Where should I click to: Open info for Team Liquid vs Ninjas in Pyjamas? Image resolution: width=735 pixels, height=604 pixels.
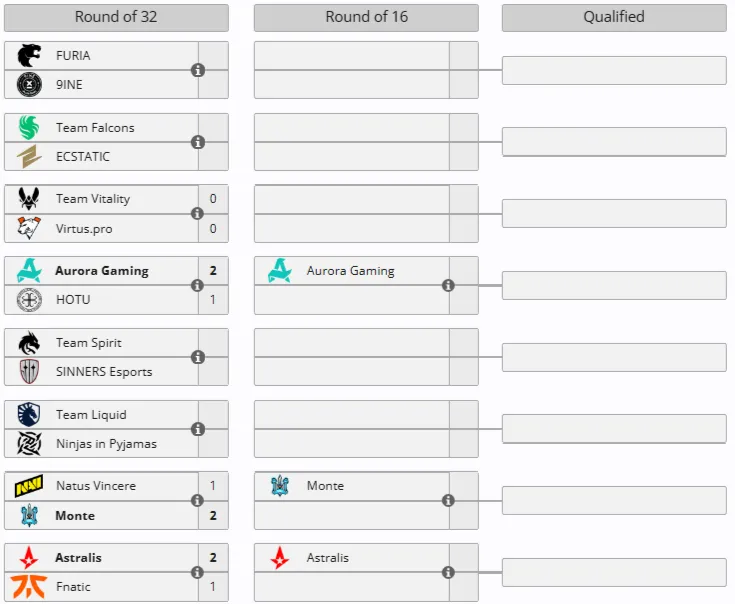198,429
